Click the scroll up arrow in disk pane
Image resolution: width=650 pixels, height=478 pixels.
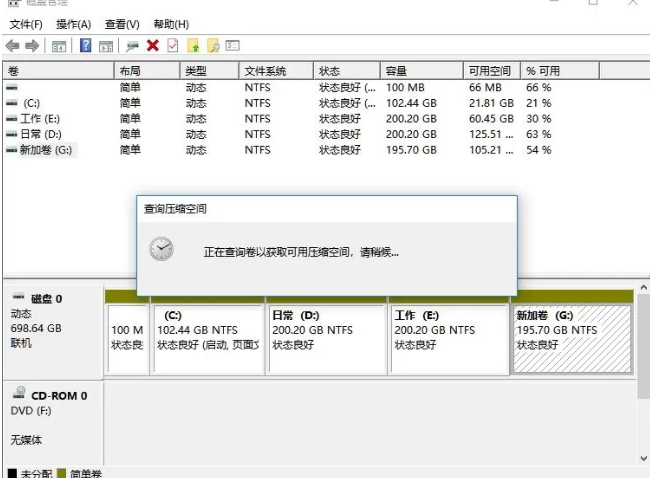(643, 287)
